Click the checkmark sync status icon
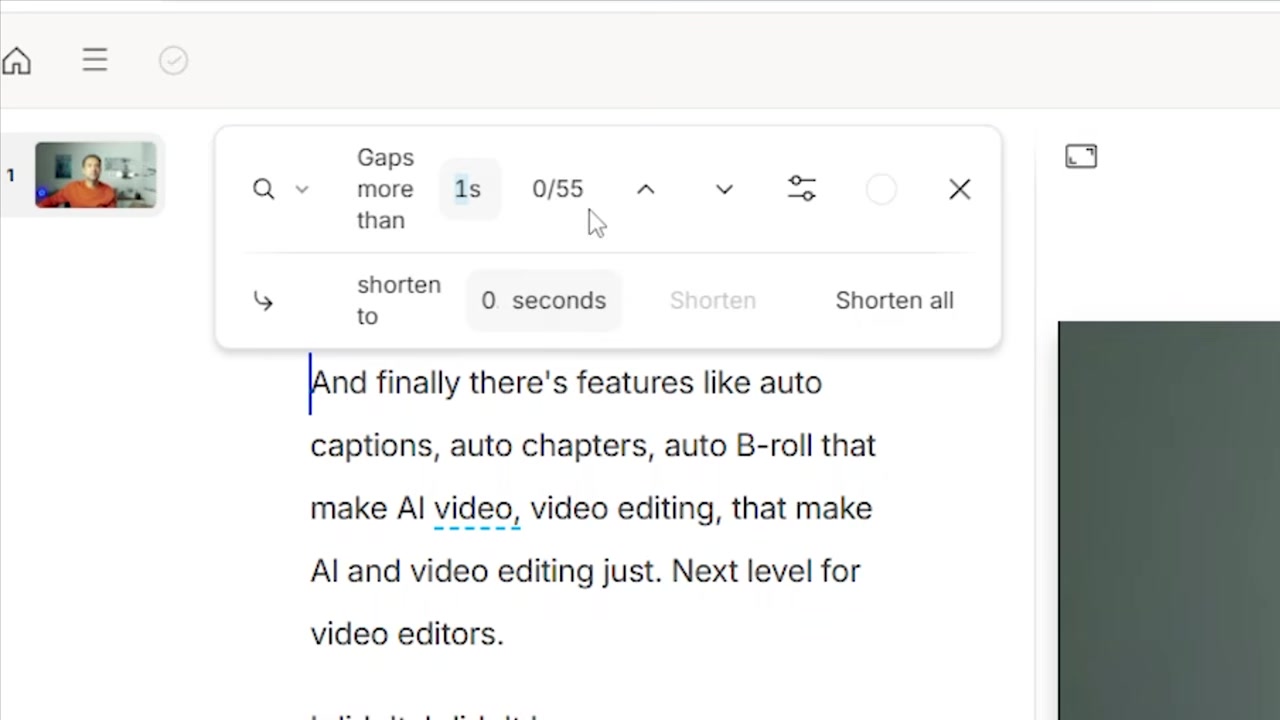The image size is (1280, 720). [173, 61]
